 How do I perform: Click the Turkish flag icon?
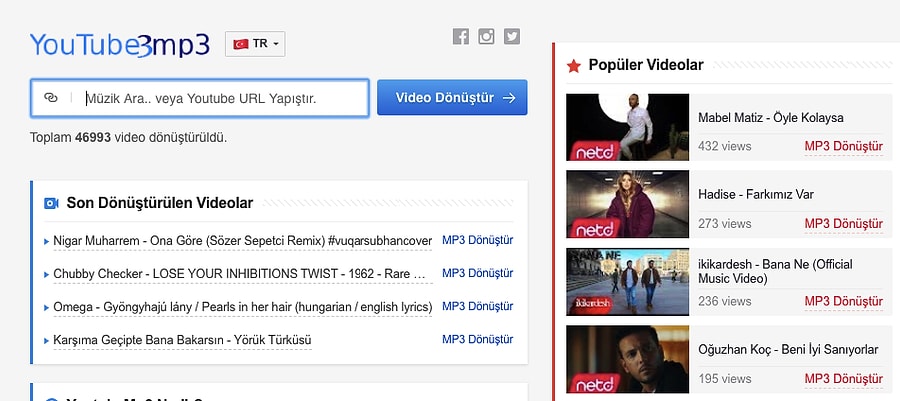(241, 44)
